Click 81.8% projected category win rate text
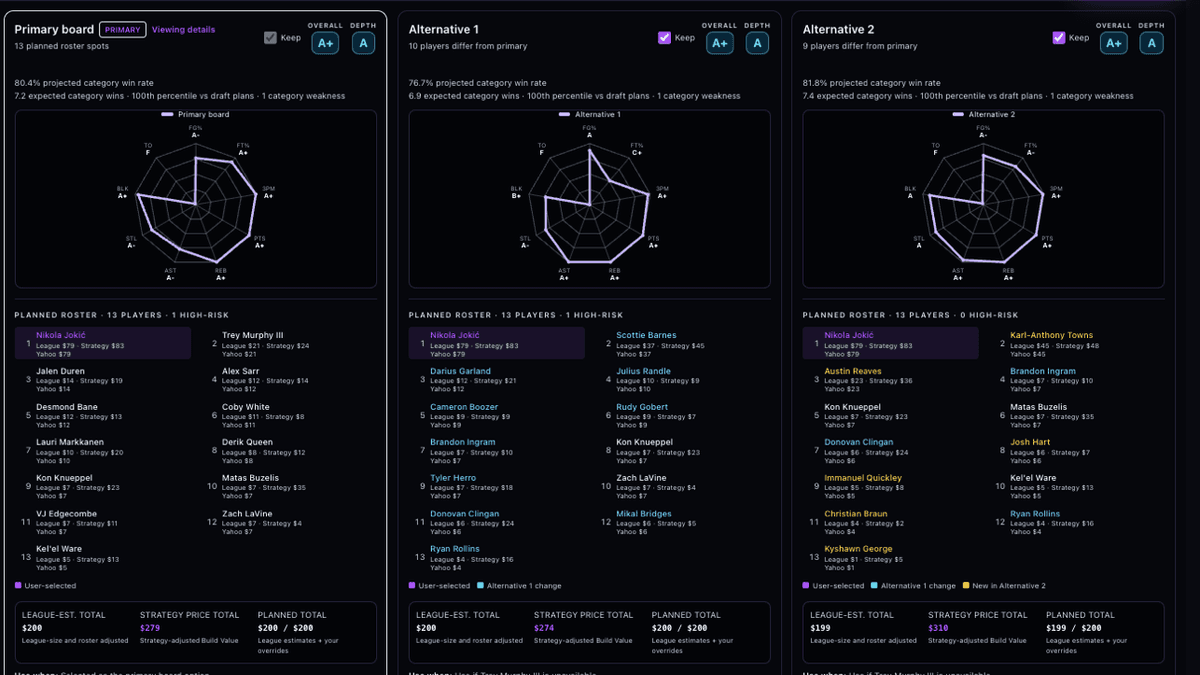 click(x=871, y=83)
